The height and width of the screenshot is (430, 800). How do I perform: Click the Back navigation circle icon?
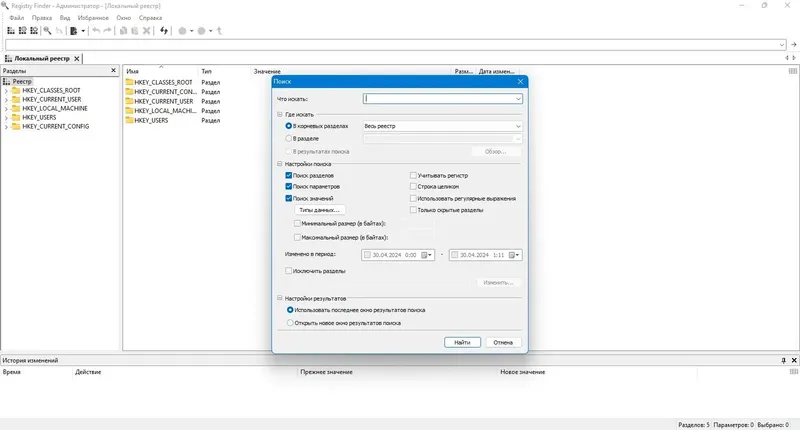(182, 31)
